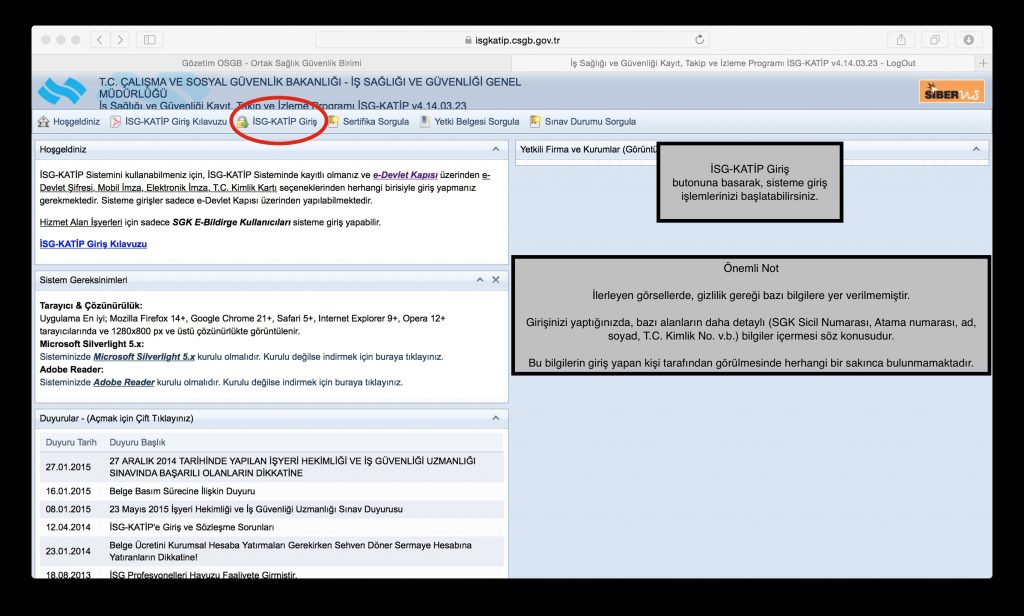
Task: Click Hizmet Alan İşyerleri underlined text
Action: 81,222
